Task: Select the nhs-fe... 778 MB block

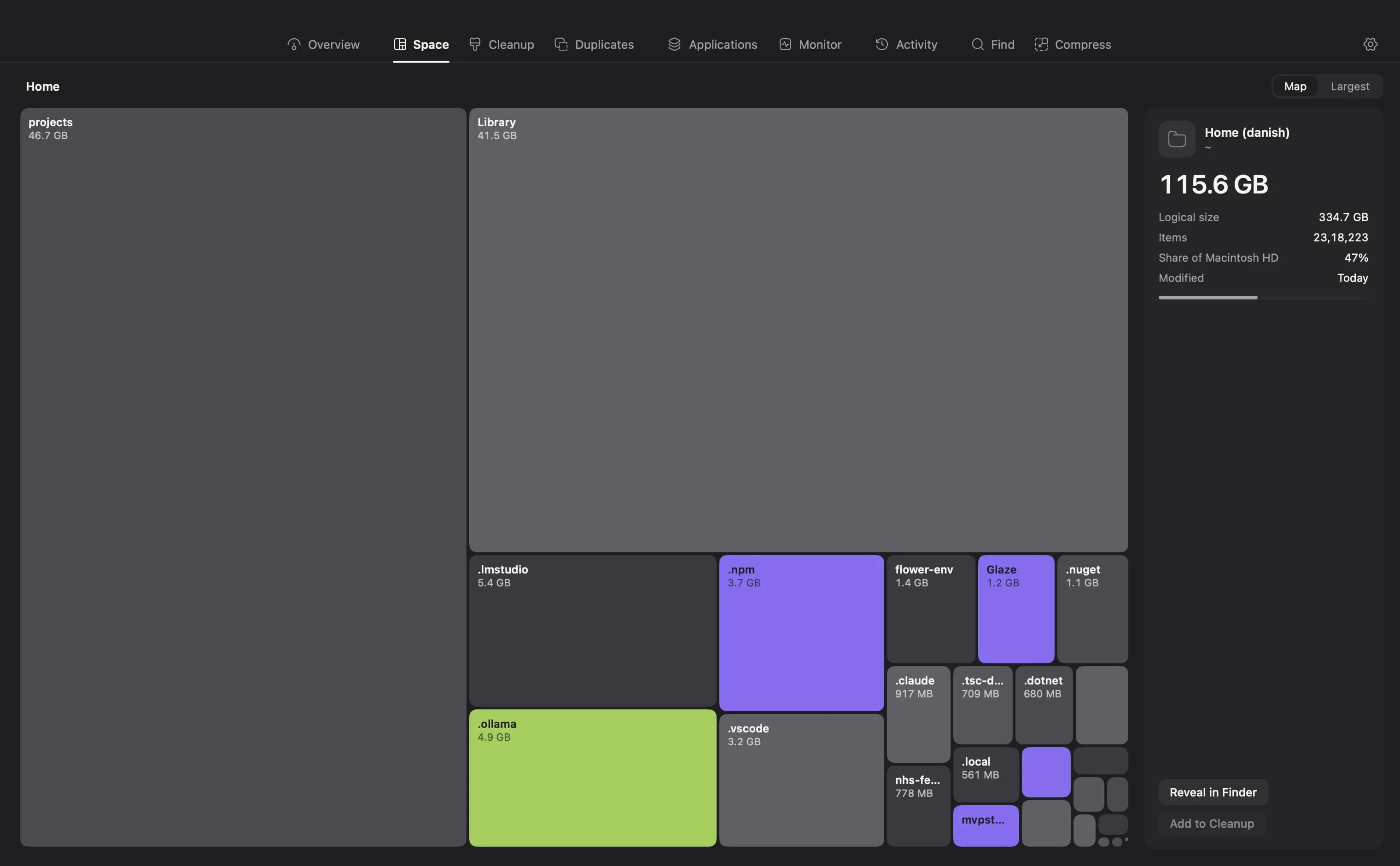Action: pyautogui.click(x=918, y=806)
